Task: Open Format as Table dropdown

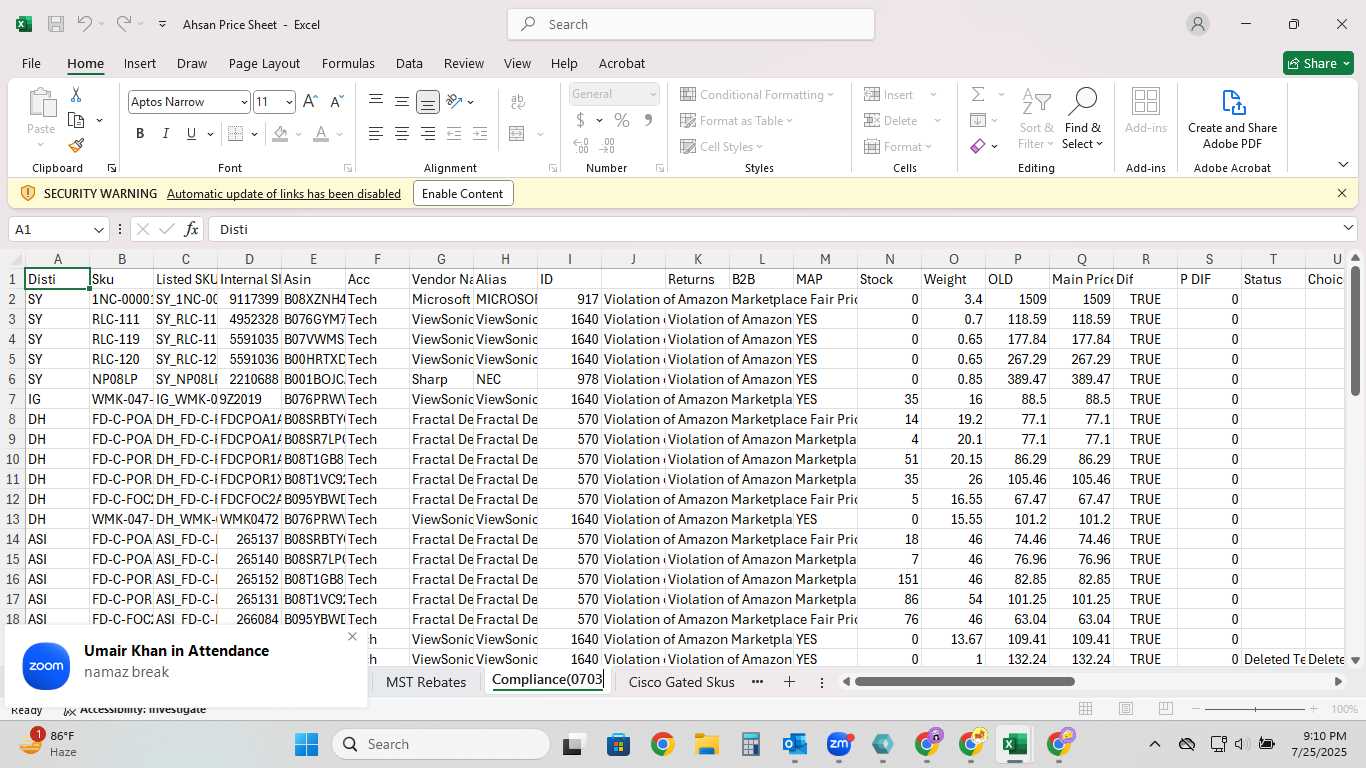Action: click(736, 120)
